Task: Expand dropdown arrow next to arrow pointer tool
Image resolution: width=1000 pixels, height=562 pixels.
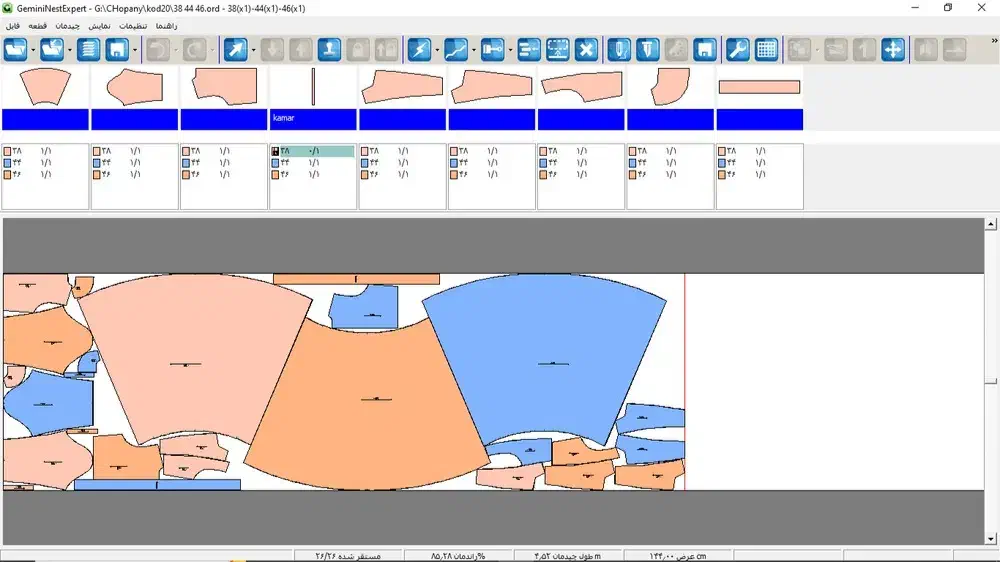Action: click(253, 49)
